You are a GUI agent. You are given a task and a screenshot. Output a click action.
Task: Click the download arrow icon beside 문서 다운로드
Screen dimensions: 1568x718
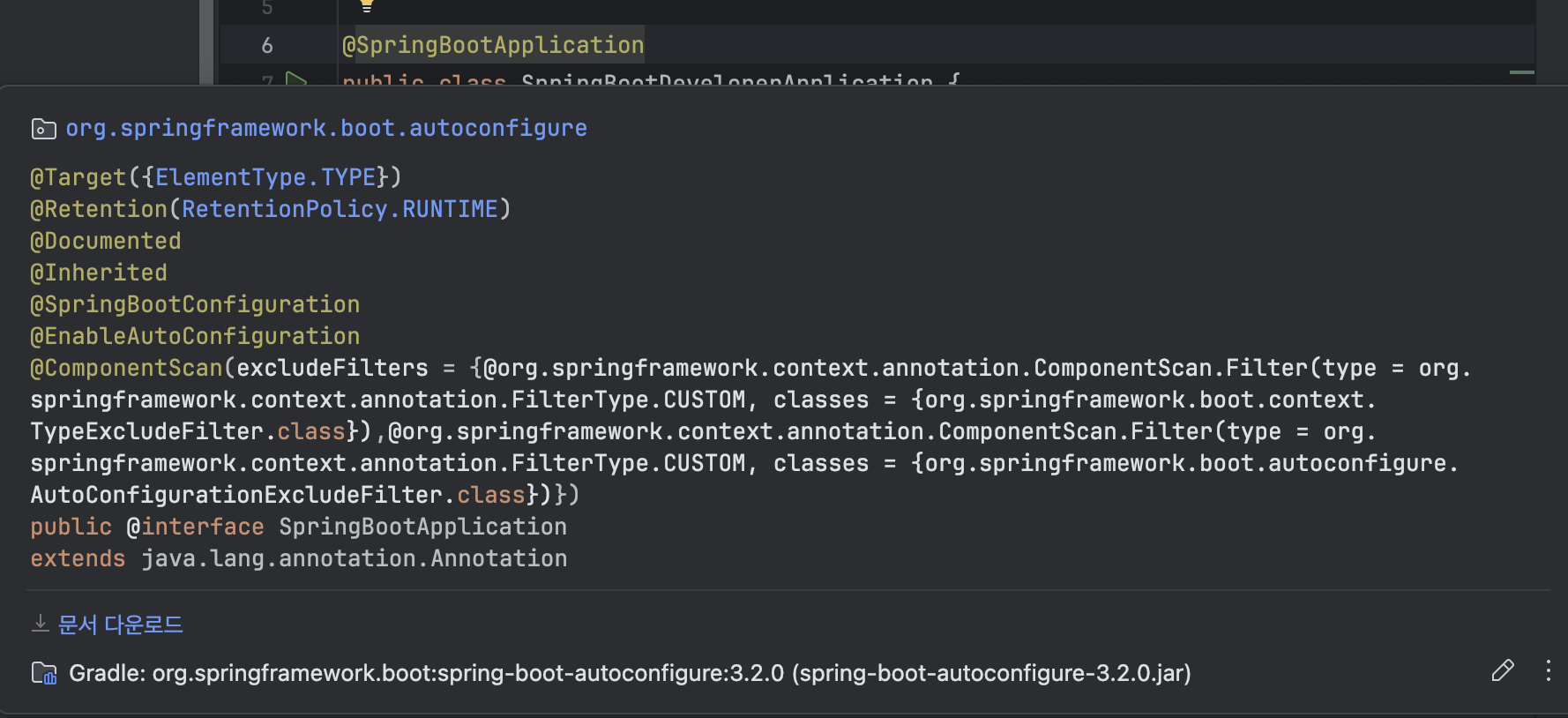[40, 625]
